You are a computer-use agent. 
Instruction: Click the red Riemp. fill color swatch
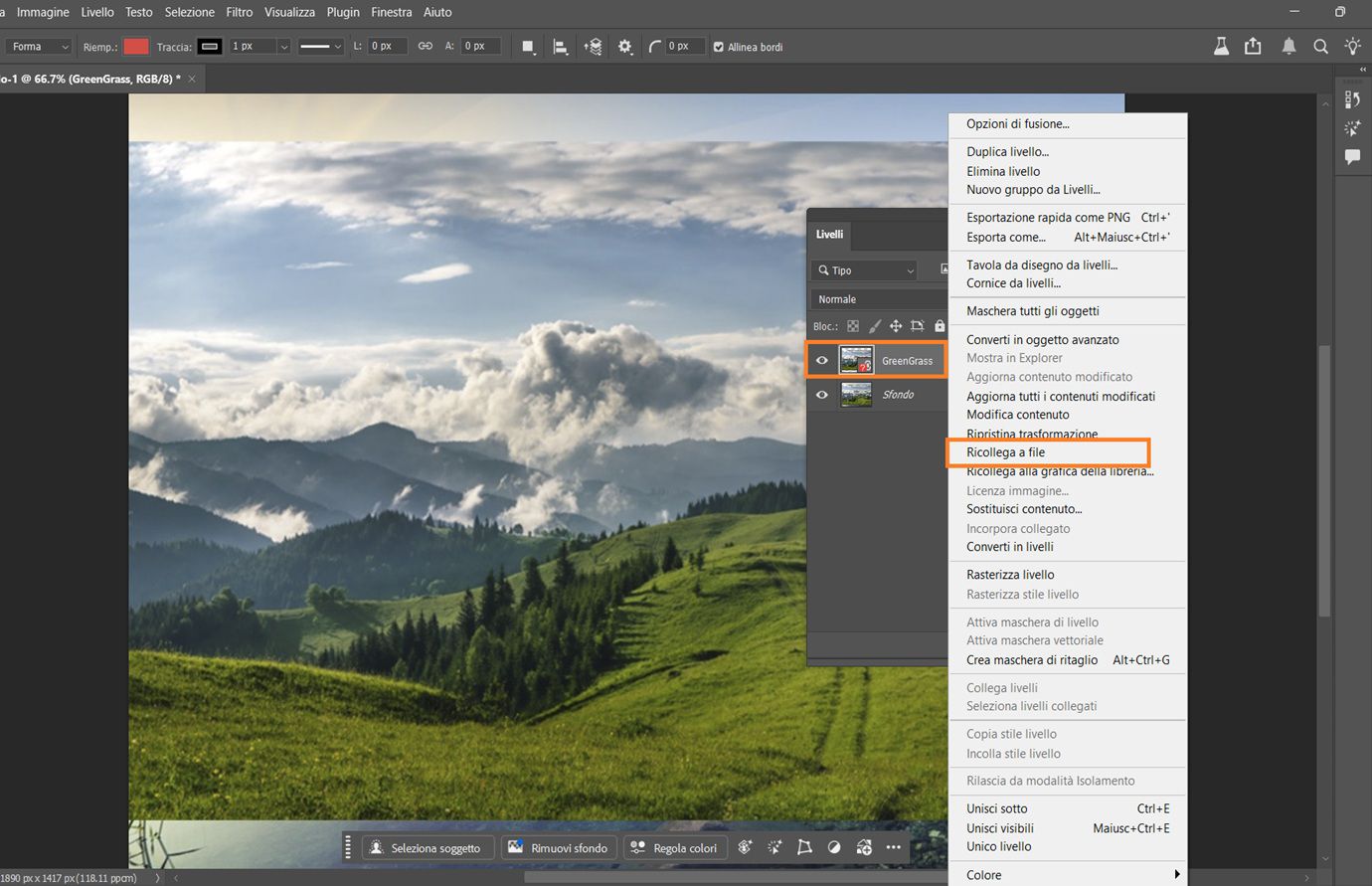tap(136, 47)
